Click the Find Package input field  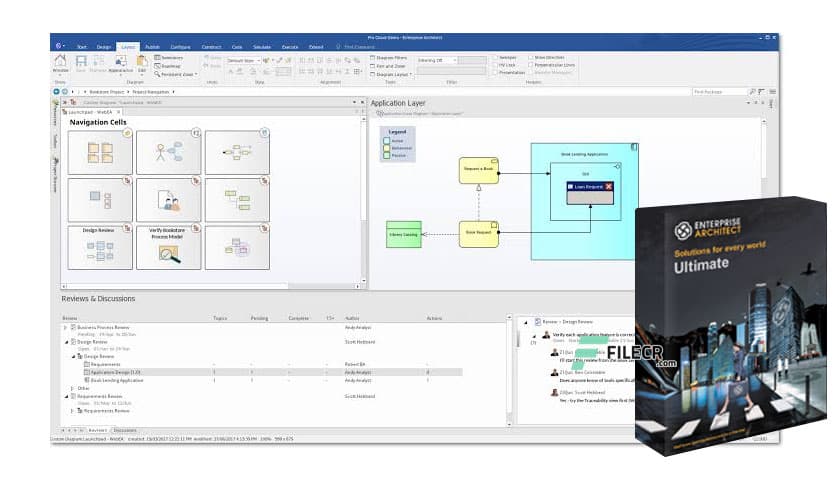[x=719, y=92]
